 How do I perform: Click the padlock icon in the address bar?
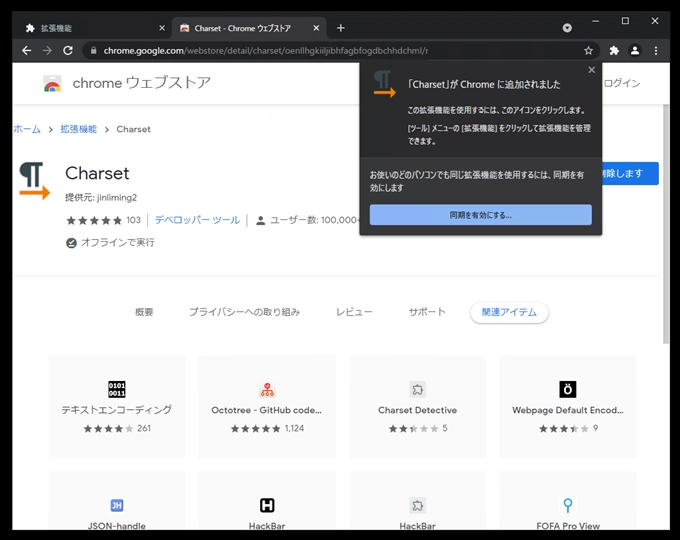tap(93, 51)
